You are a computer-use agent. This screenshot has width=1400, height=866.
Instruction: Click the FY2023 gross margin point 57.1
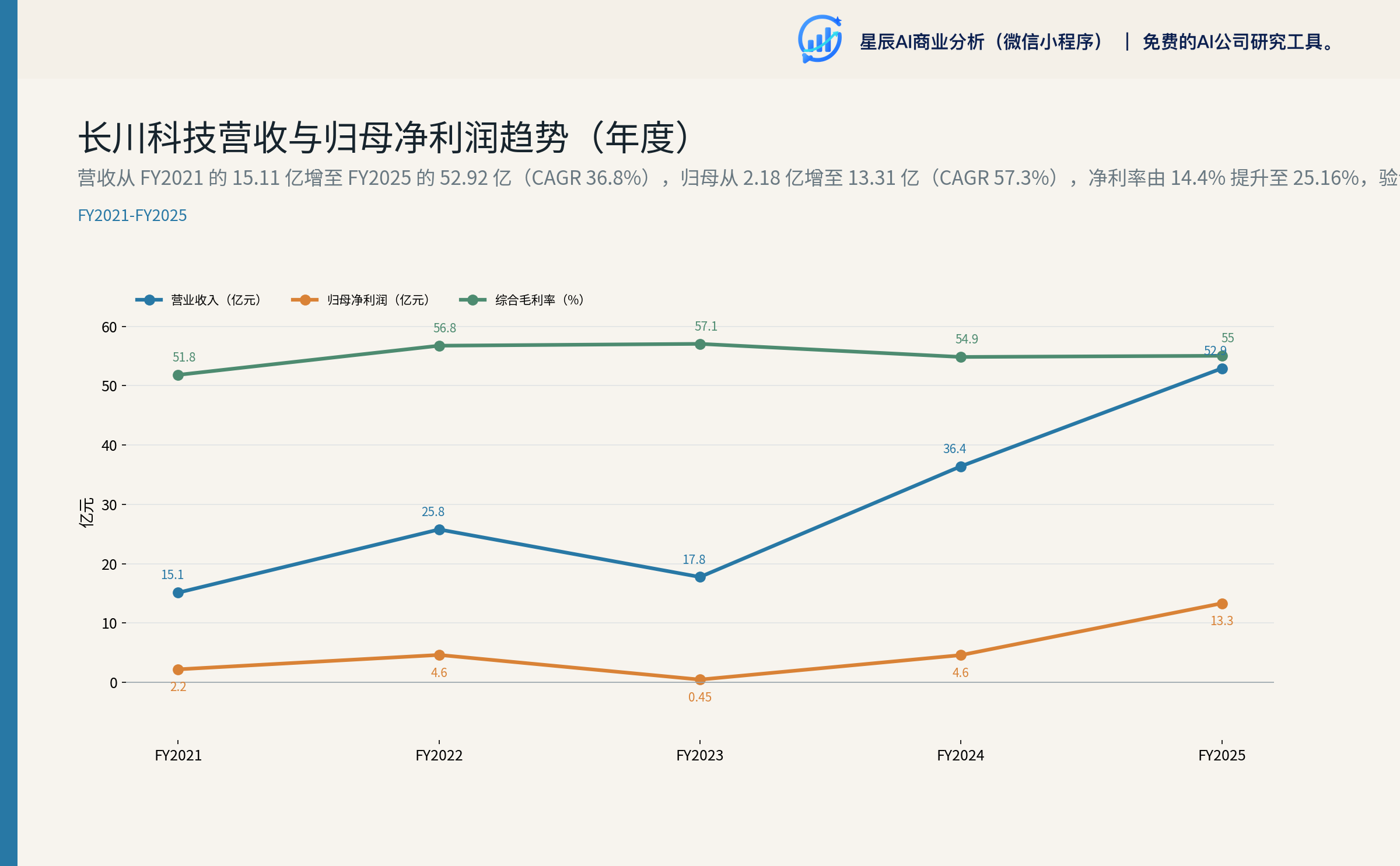coord(700,344)
